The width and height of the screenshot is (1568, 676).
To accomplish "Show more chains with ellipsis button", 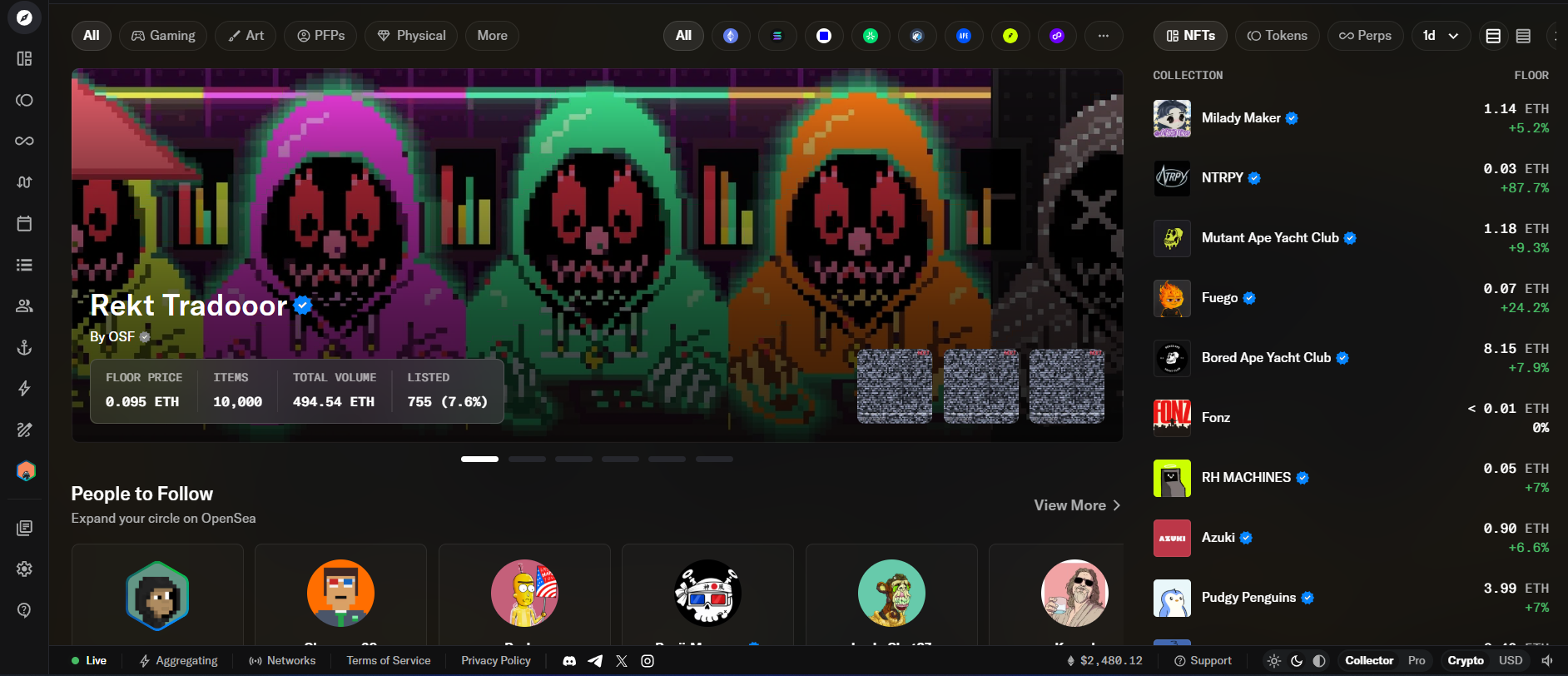I will coord(1104,36).
